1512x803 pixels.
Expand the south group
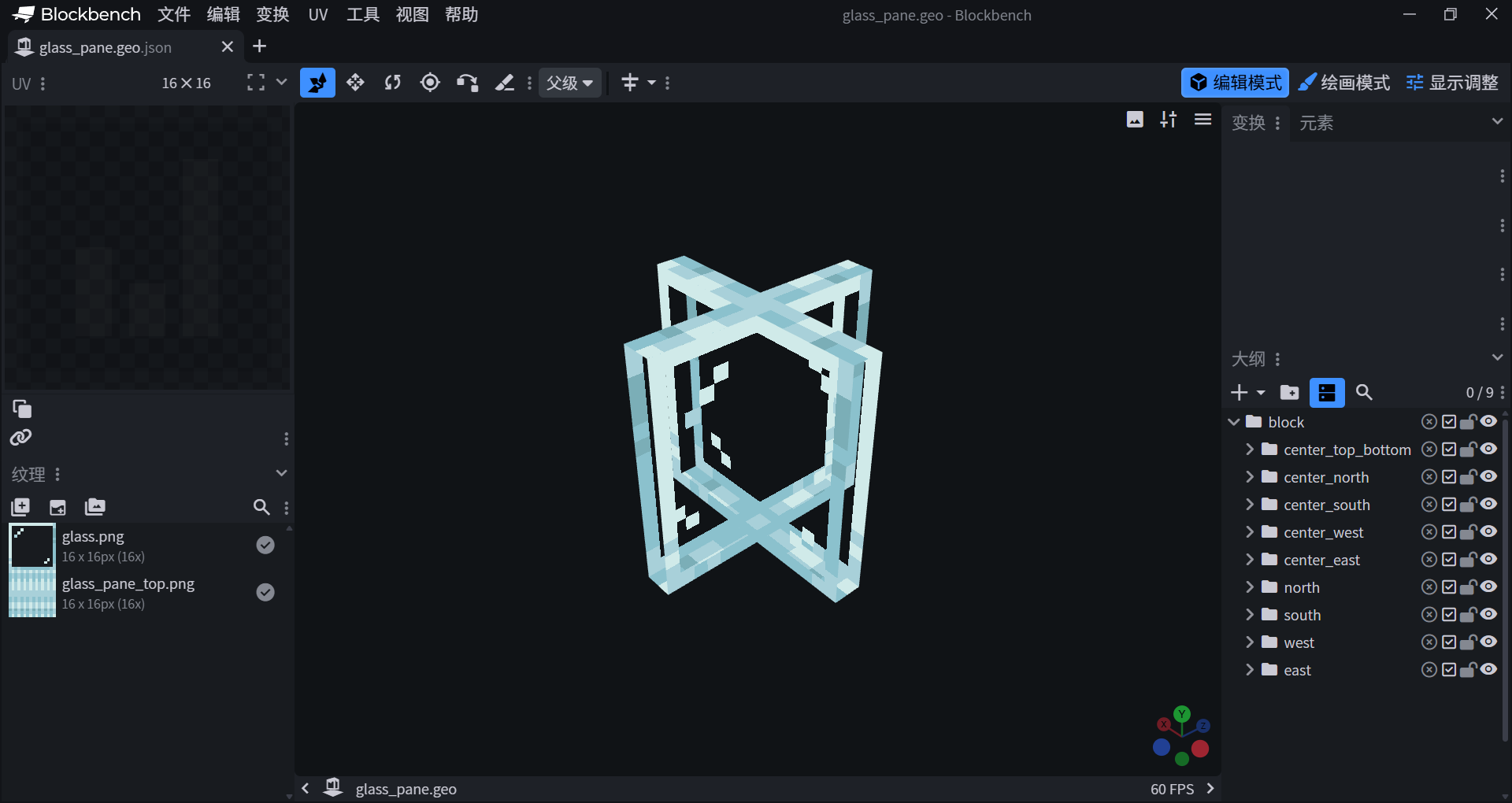1250,615
